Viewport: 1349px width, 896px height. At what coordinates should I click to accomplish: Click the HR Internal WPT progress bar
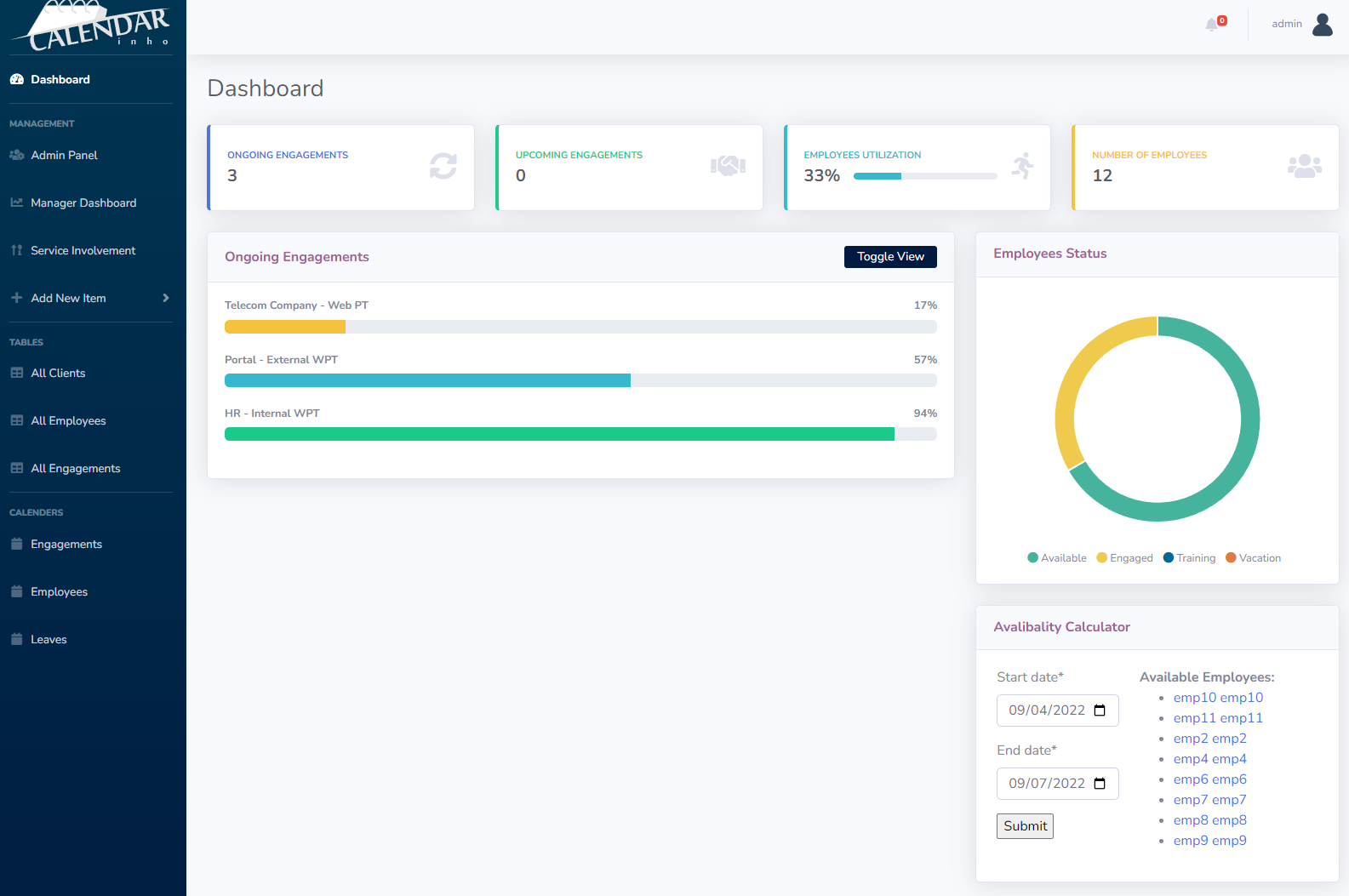coord(580,434)
